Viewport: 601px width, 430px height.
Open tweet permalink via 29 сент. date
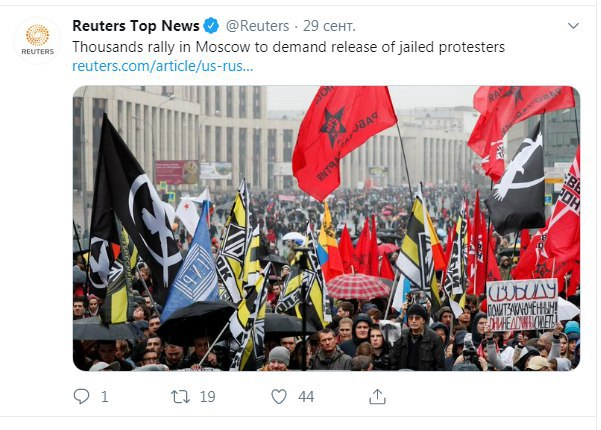(x=329, y=26)
